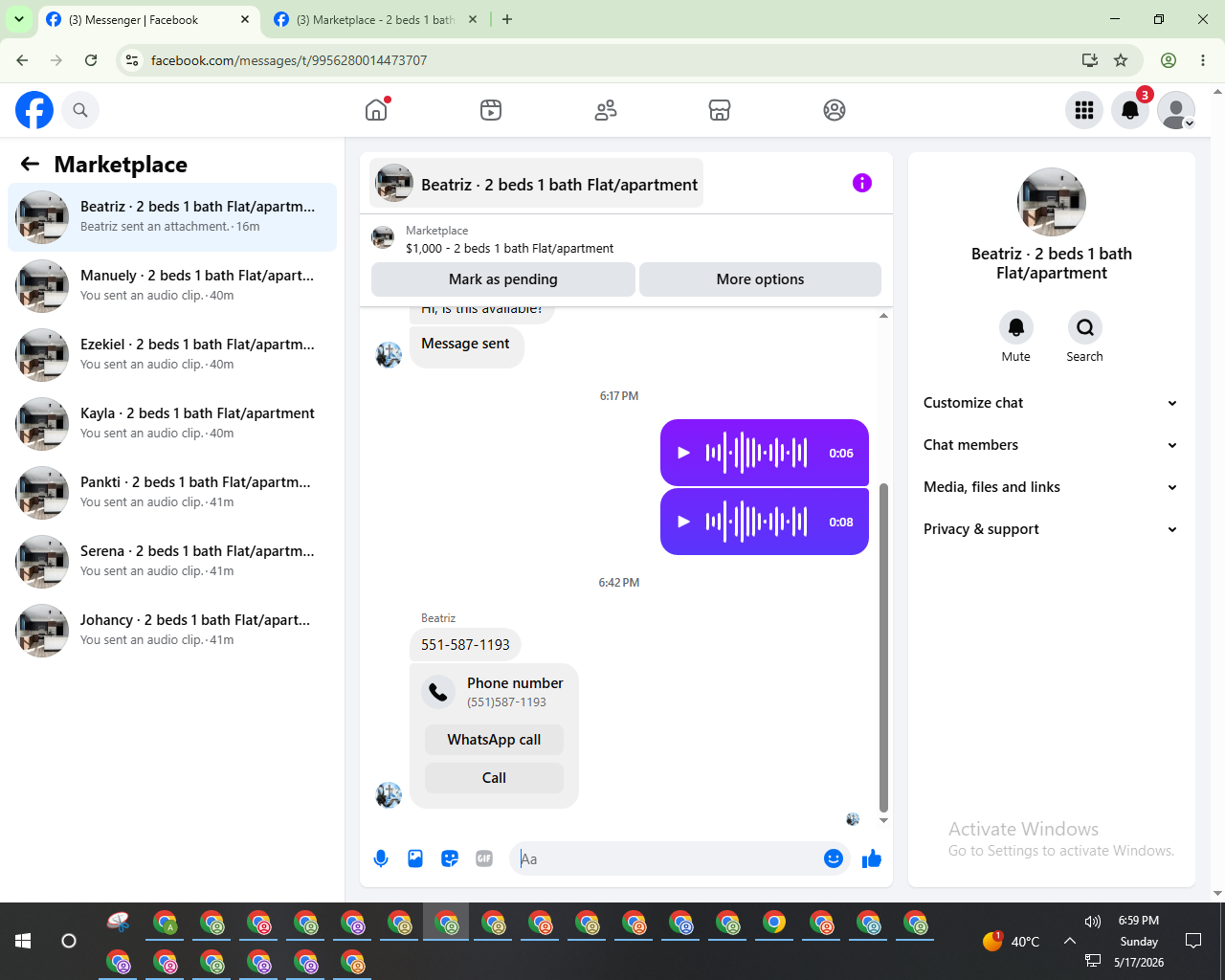The image size is (1225, 980).
Task: Open Windows search circle in taskbar
Action: click(x=69, y=941)
